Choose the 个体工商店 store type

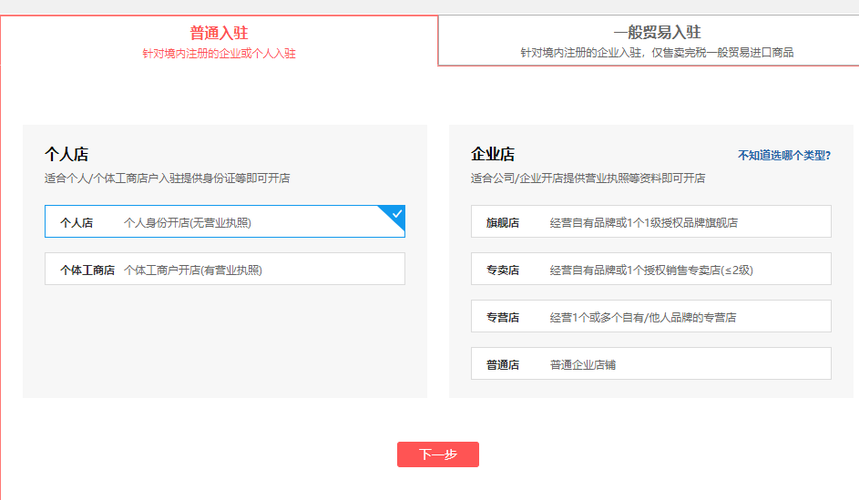(224, 270)
